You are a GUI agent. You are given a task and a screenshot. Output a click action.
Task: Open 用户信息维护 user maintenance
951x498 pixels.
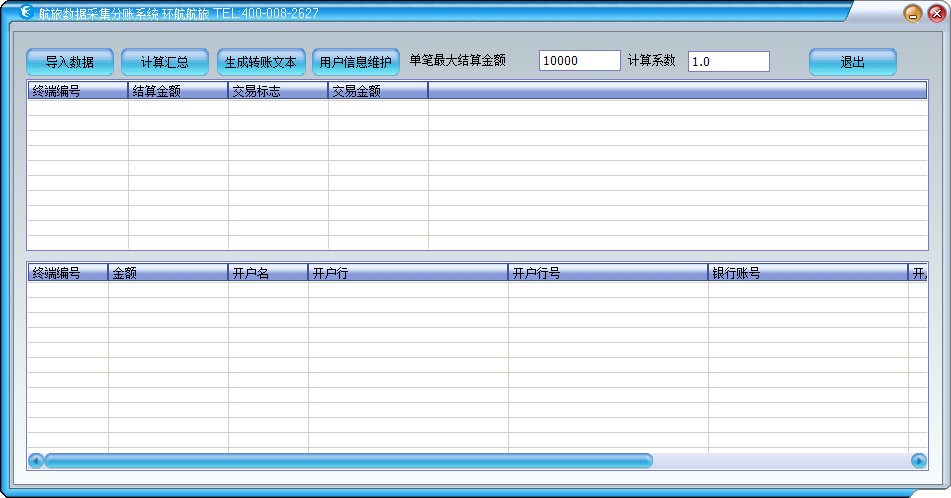click(x=355, y=62)
